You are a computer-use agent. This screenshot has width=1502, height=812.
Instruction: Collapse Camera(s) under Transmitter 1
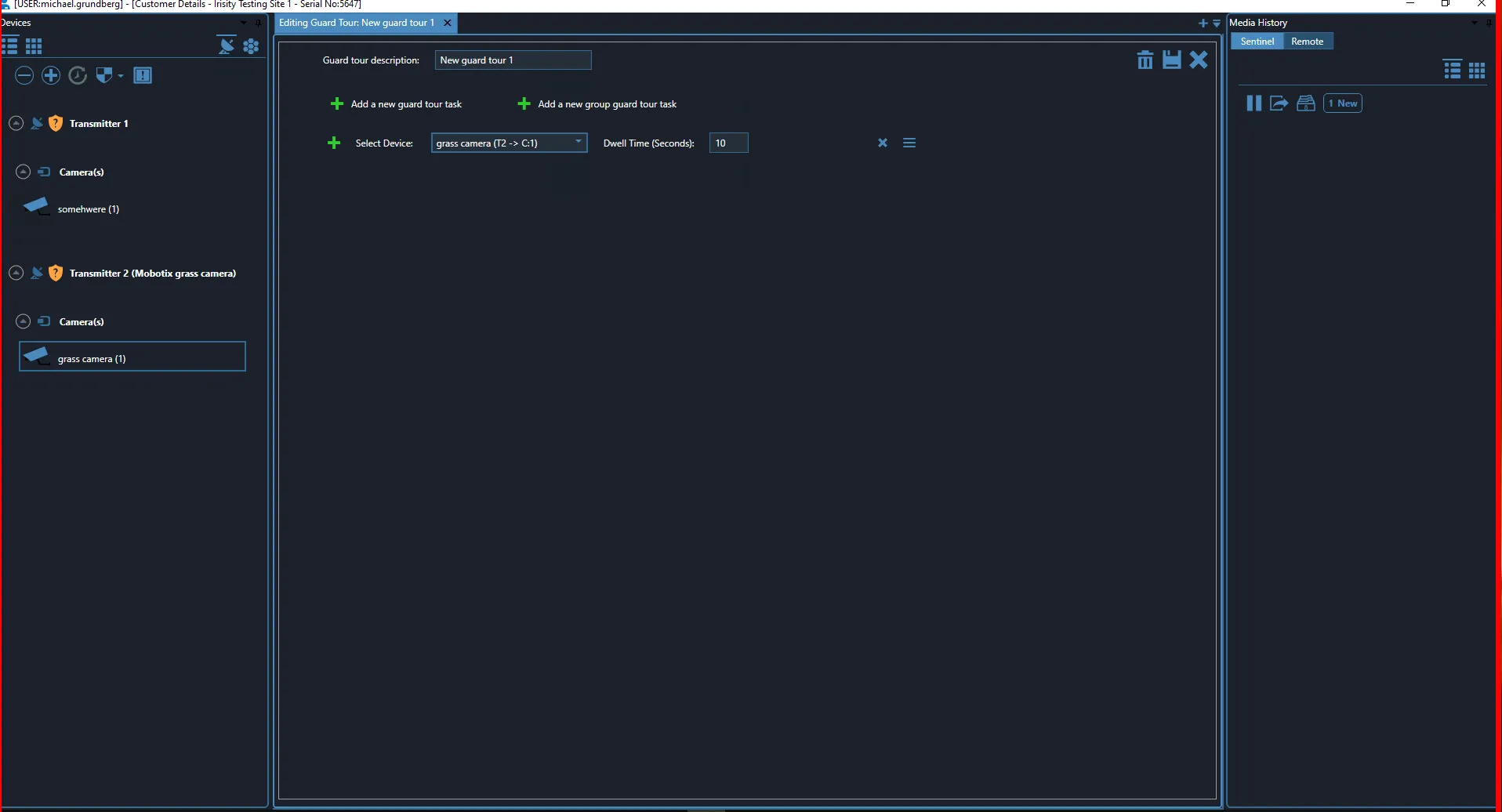pyautogui.click(x=23, y=172)
